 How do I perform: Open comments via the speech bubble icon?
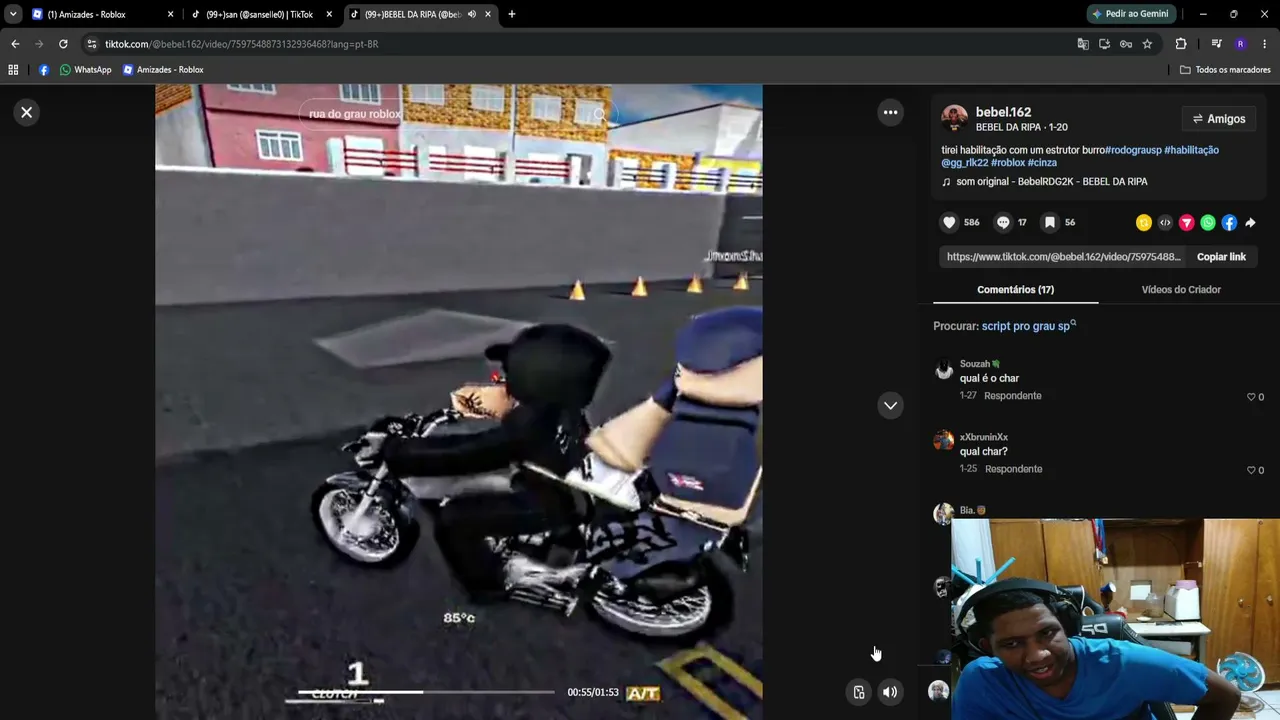pyautogui.click(x=1004, y=222)
